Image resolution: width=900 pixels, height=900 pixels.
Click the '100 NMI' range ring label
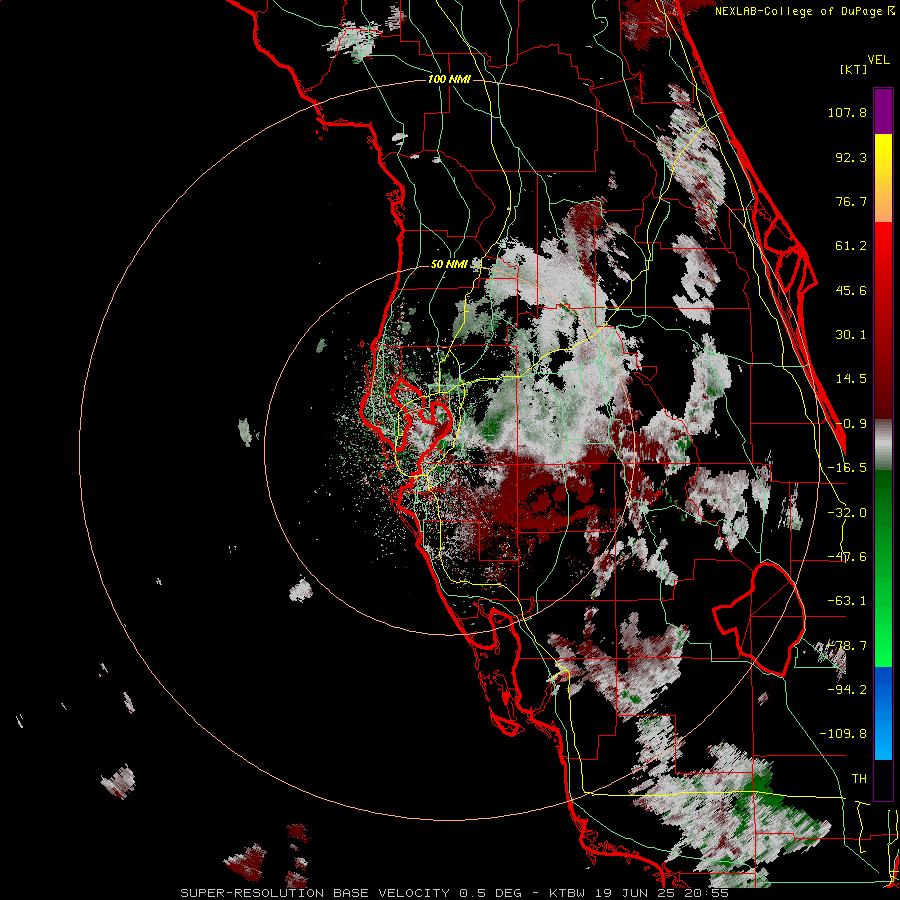pos(449,79)
